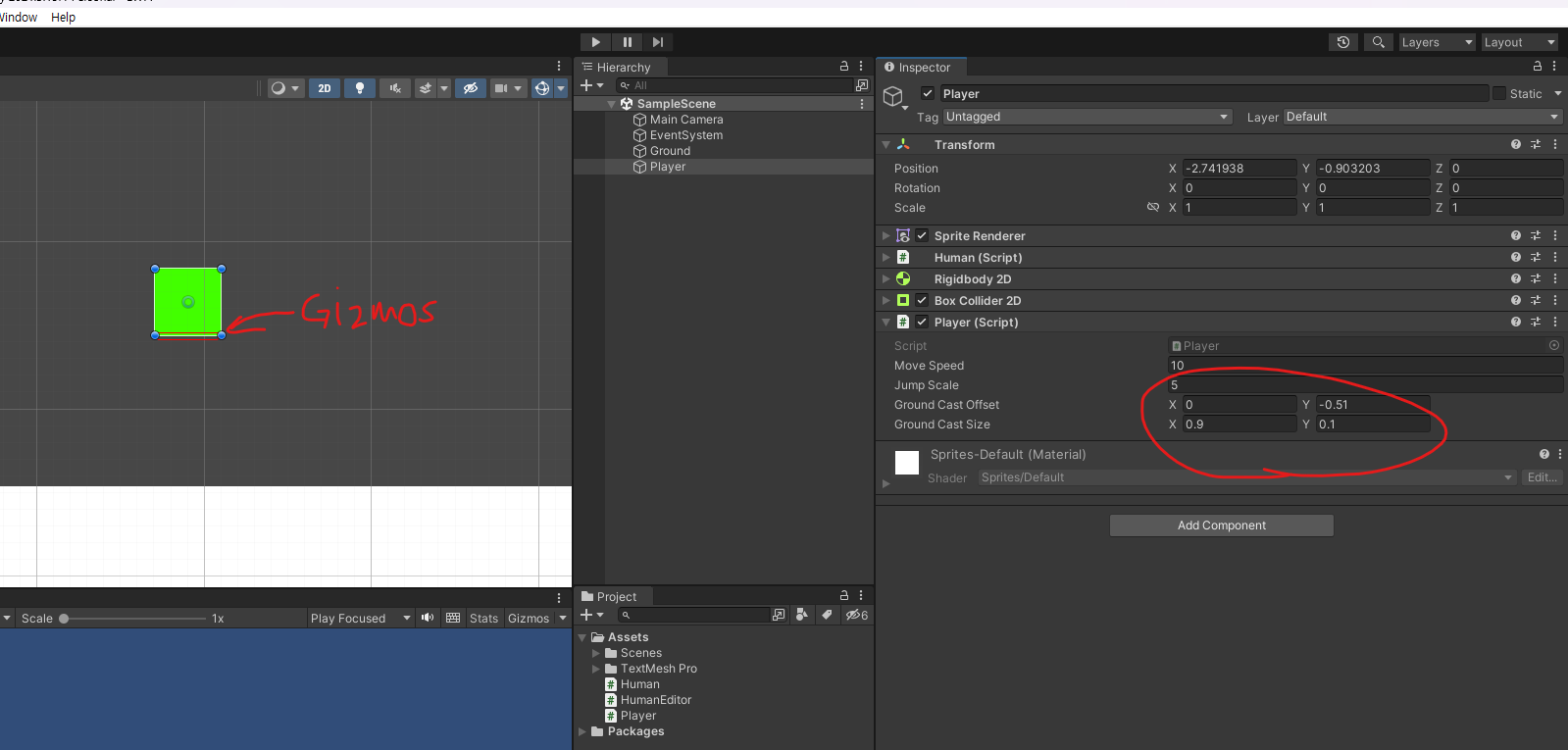The height and width of the screenshot is (750, 1568).
Task: Lock the Inspector panel
Action: coord(1538,66)
